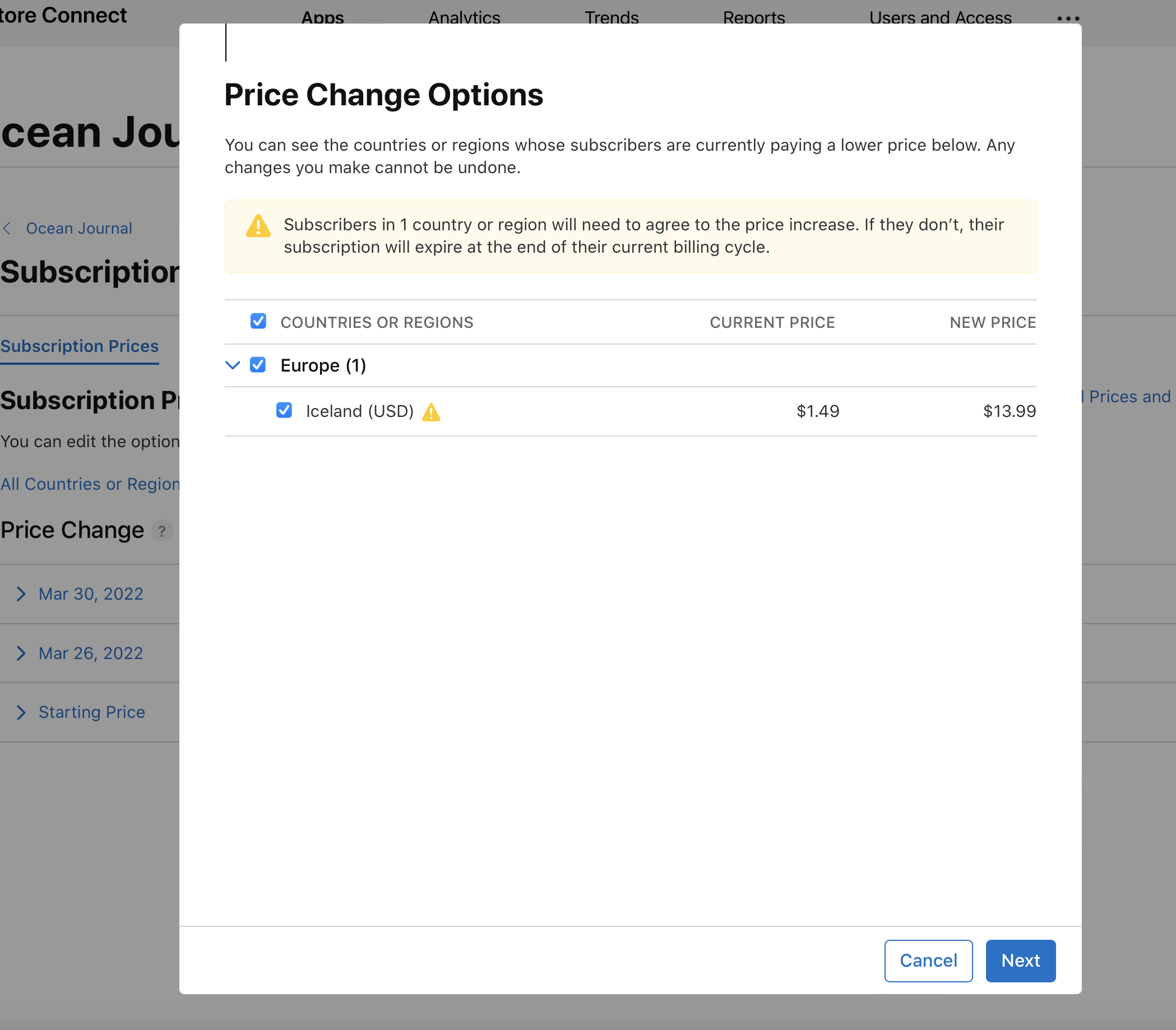Uncheck the Europe group checkbox
Viewport: 1176px width, 1030px height.
pos(257,365)
